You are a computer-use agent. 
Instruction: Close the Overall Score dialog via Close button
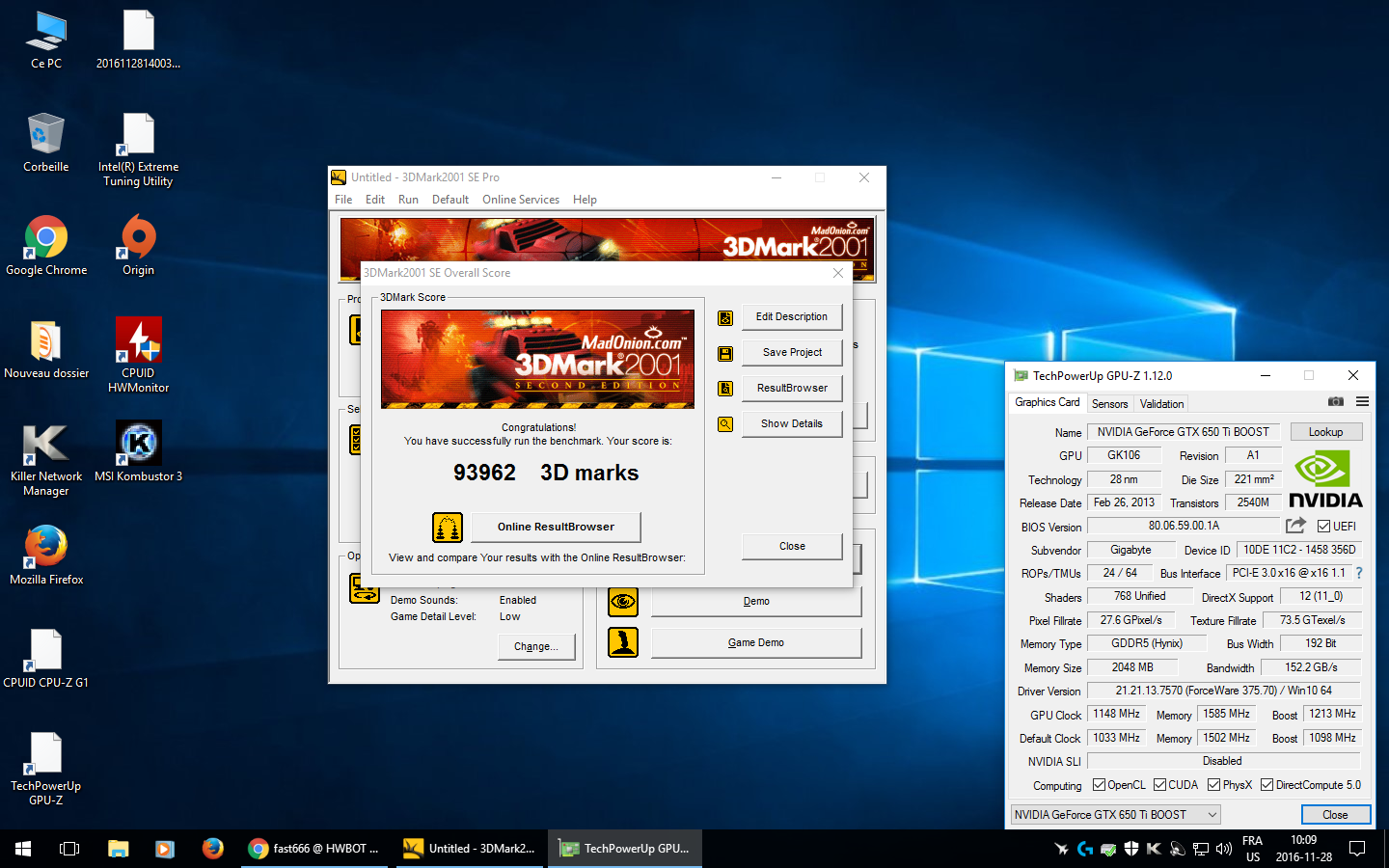click(x=792, y=547)
